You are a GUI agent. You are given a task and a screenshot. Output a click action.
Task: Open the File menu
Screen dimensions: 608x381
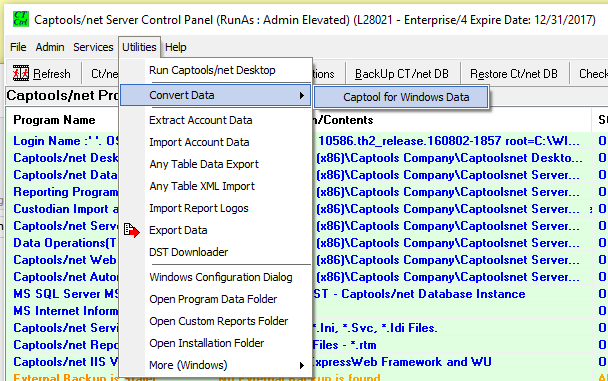[x=18, y=47]
